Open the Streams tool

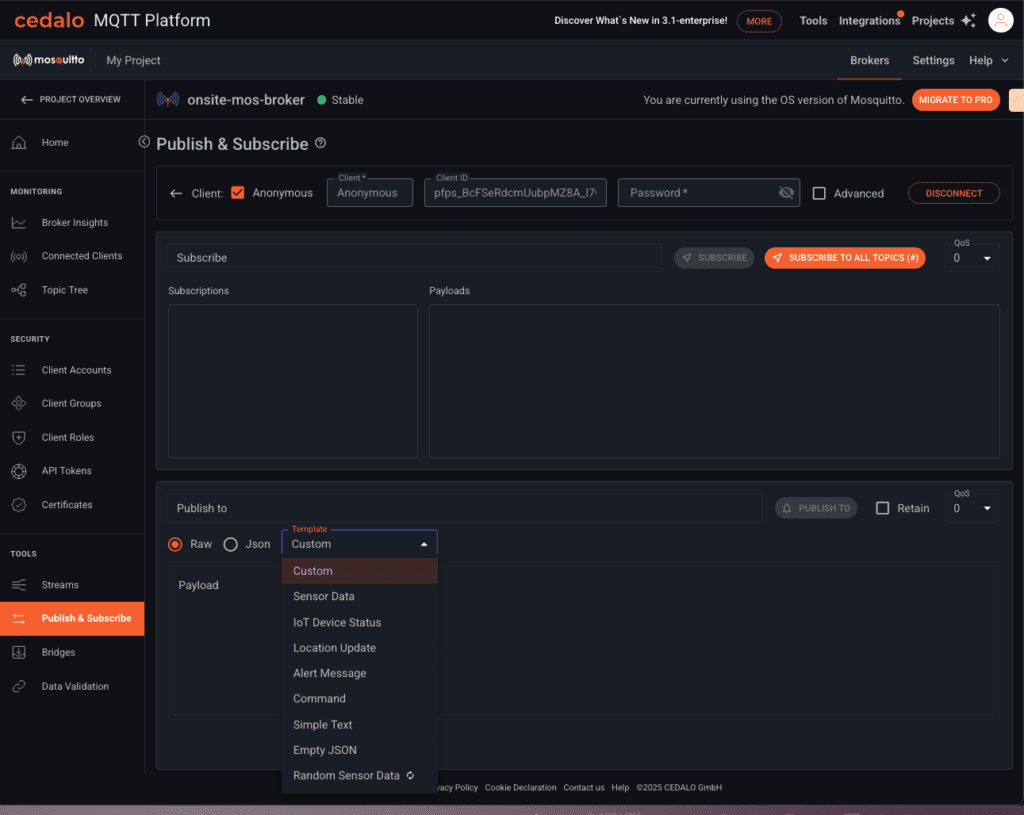62,584
